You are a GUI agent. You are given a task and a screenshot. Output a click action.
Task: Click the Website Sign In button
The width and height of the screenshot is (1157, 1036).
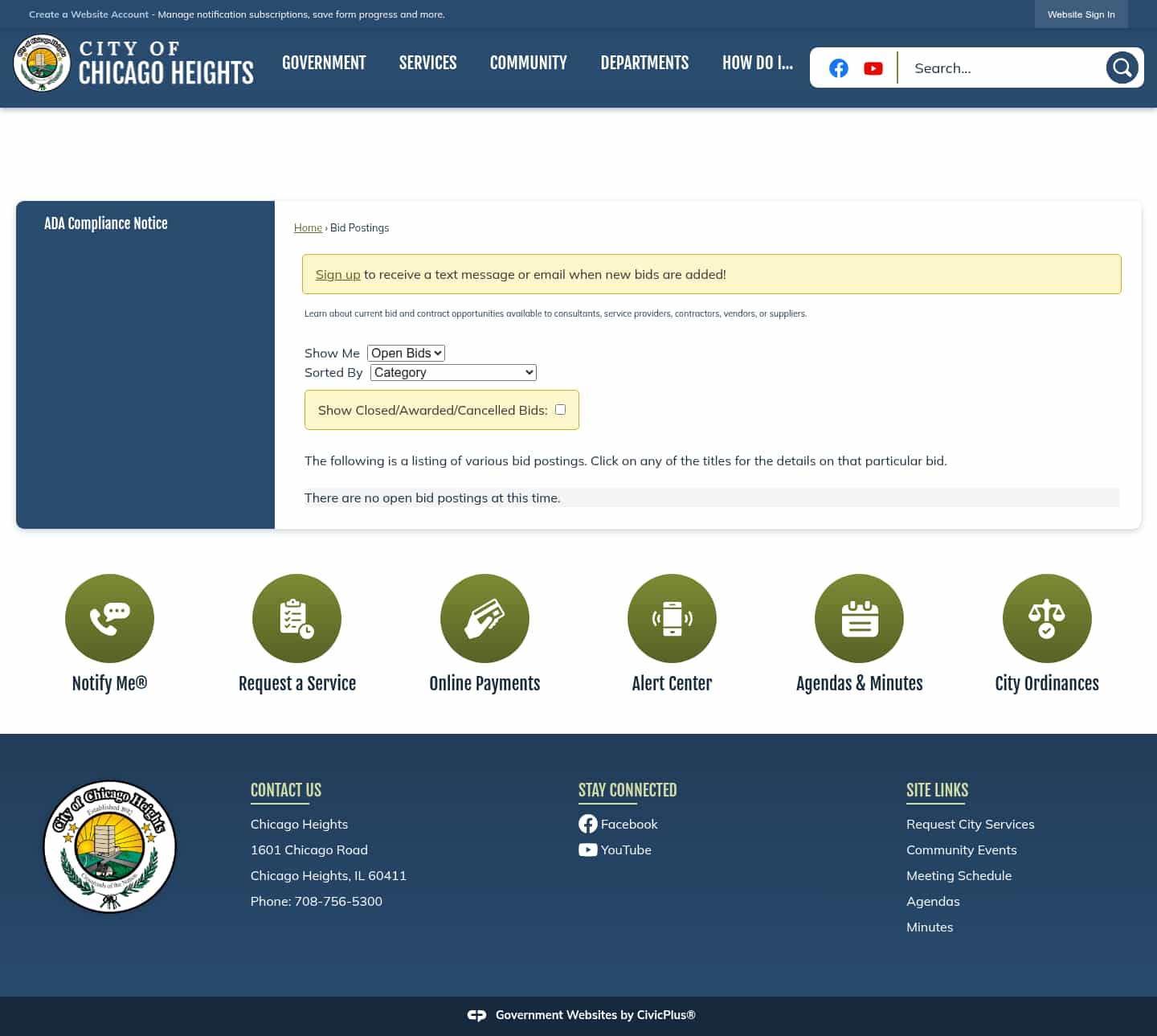(1081, 14)
